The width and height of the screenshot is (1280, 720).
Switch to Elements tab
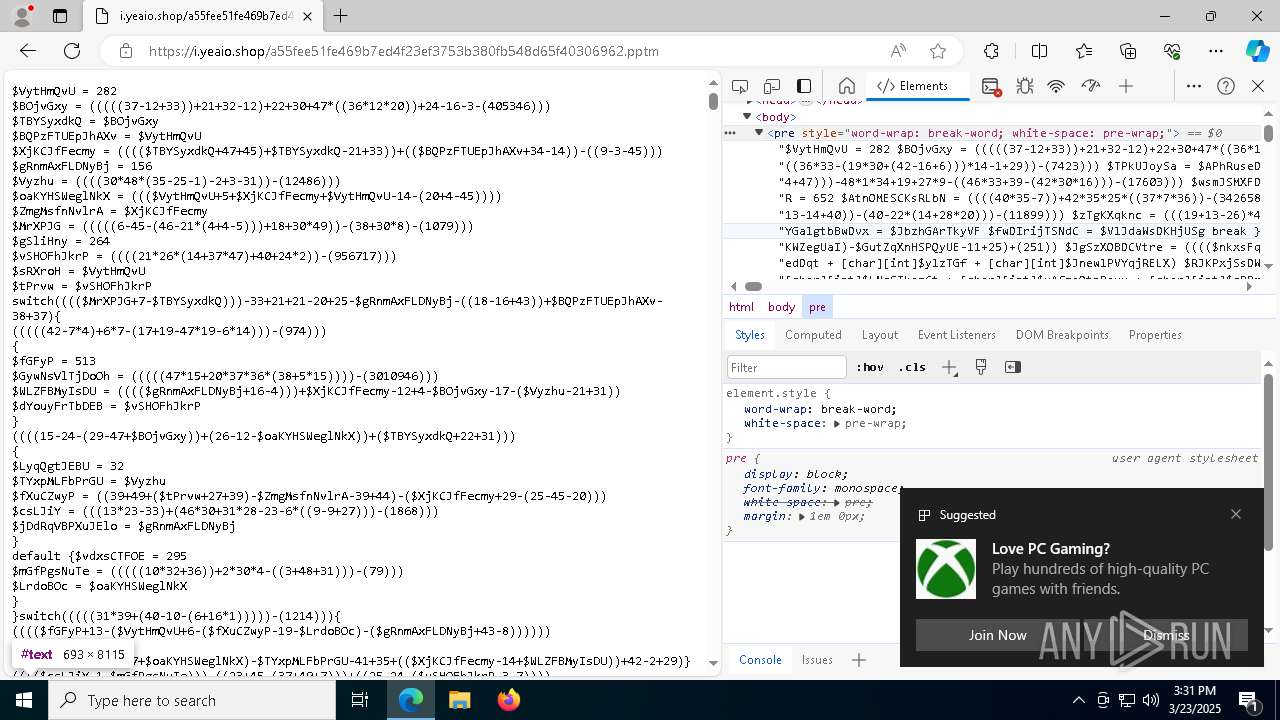[x=911, y=86]
